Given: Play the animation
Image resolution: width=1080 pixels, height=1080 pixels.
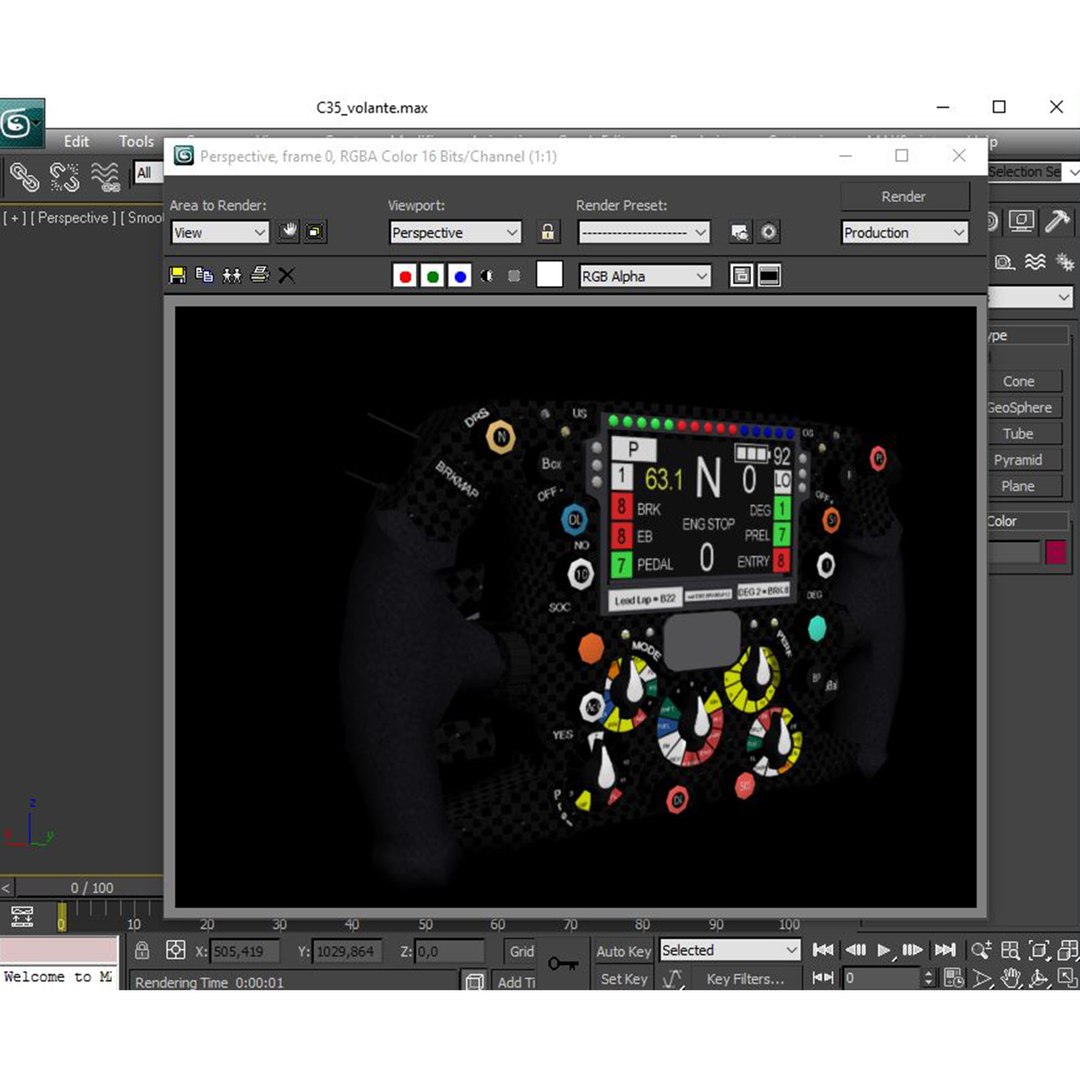Looking at the screenshot, I should point(884,951).
